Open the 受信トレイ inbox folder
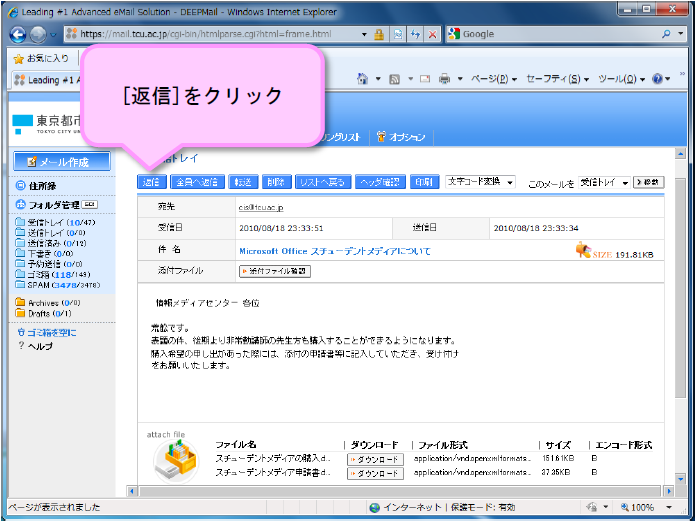The image size is (696, 521). tap(55, 222)
